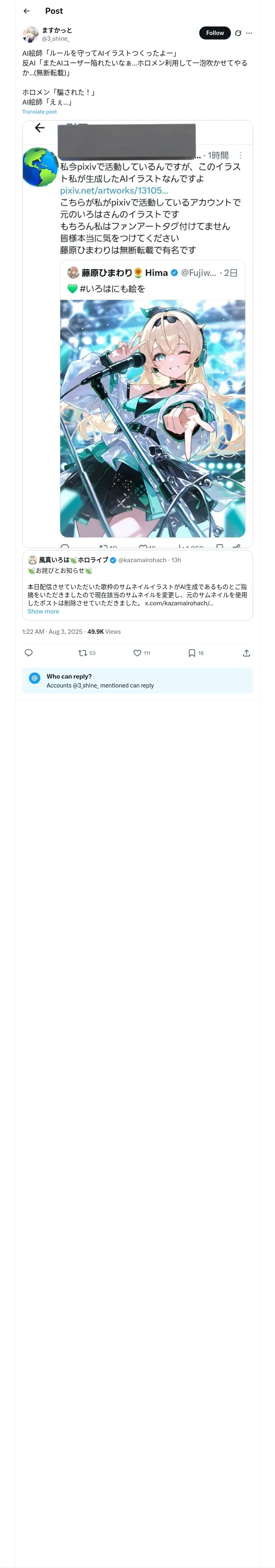The width and height of the screenshot is (275, 1568).
Task: Click the reply speech bubble icon
Action: (28, 653)
